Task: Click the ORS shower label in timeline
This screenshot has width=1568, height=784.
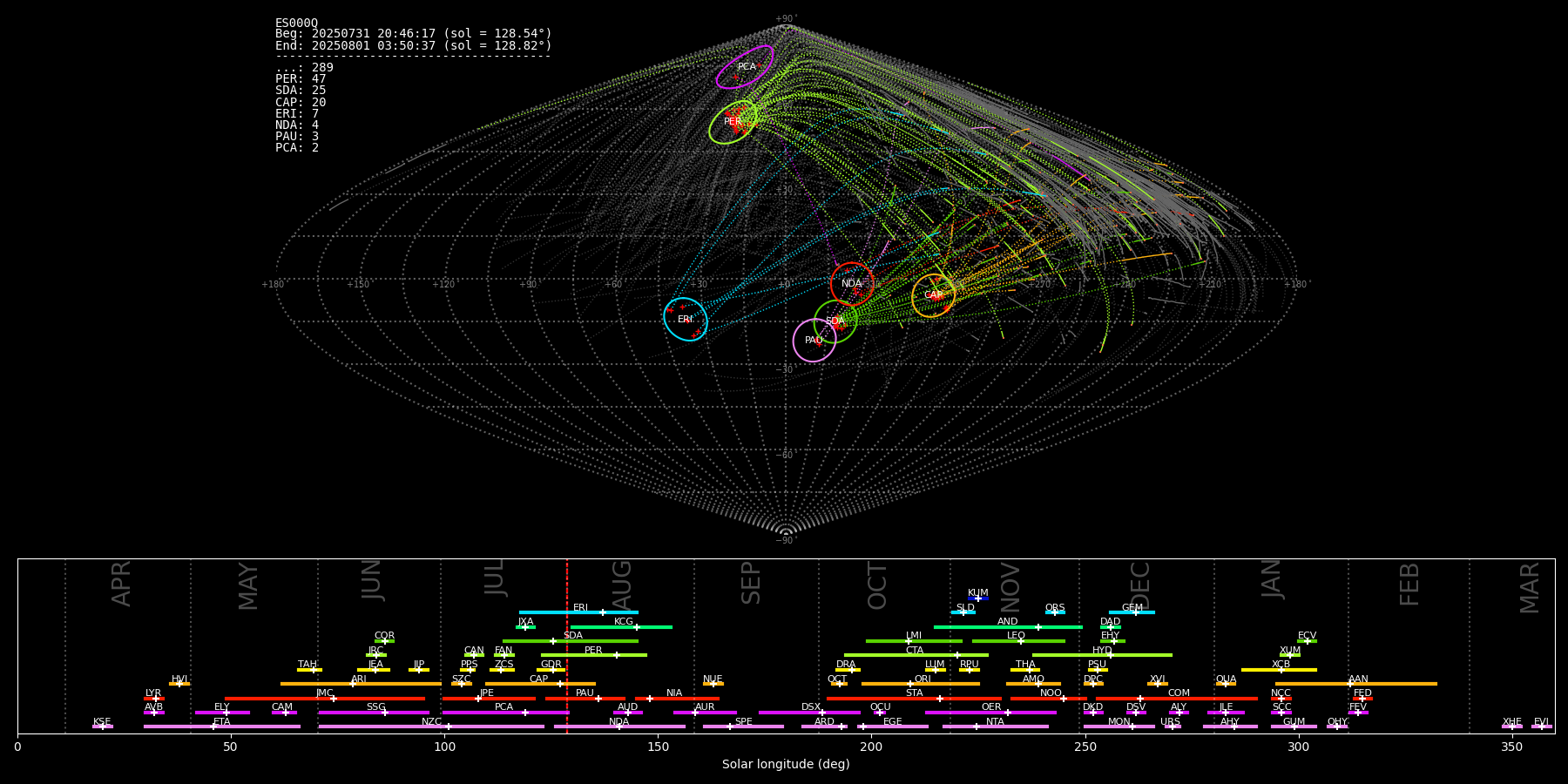Action: [x=1055, y=608]
